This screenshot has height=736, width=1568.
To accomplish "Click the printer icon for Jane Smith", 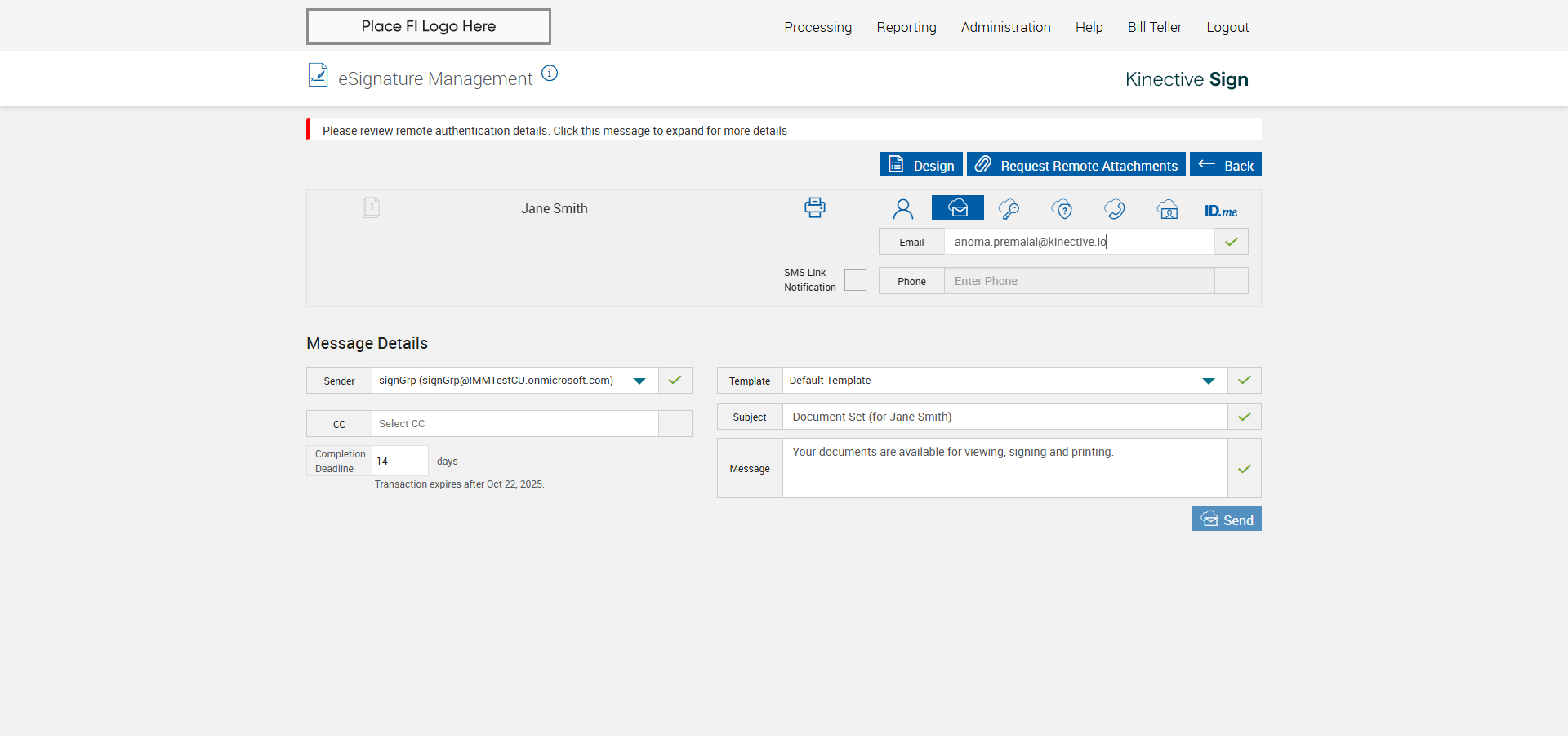I will click(814, 207).
